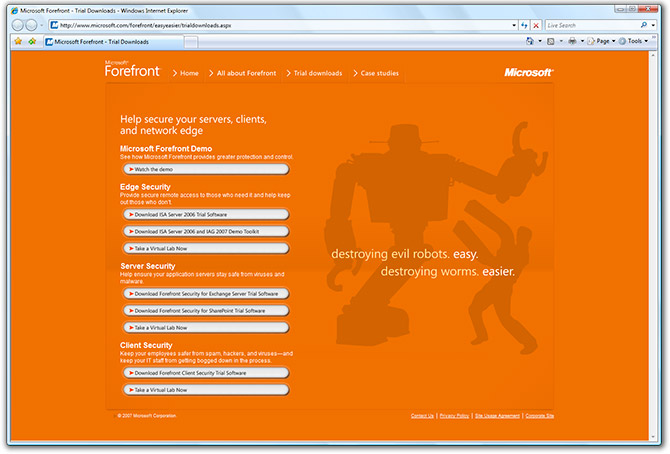The height and width of the screenshot is (454, 670).
Task: Open a new blank tab
Action: (191, 42)
